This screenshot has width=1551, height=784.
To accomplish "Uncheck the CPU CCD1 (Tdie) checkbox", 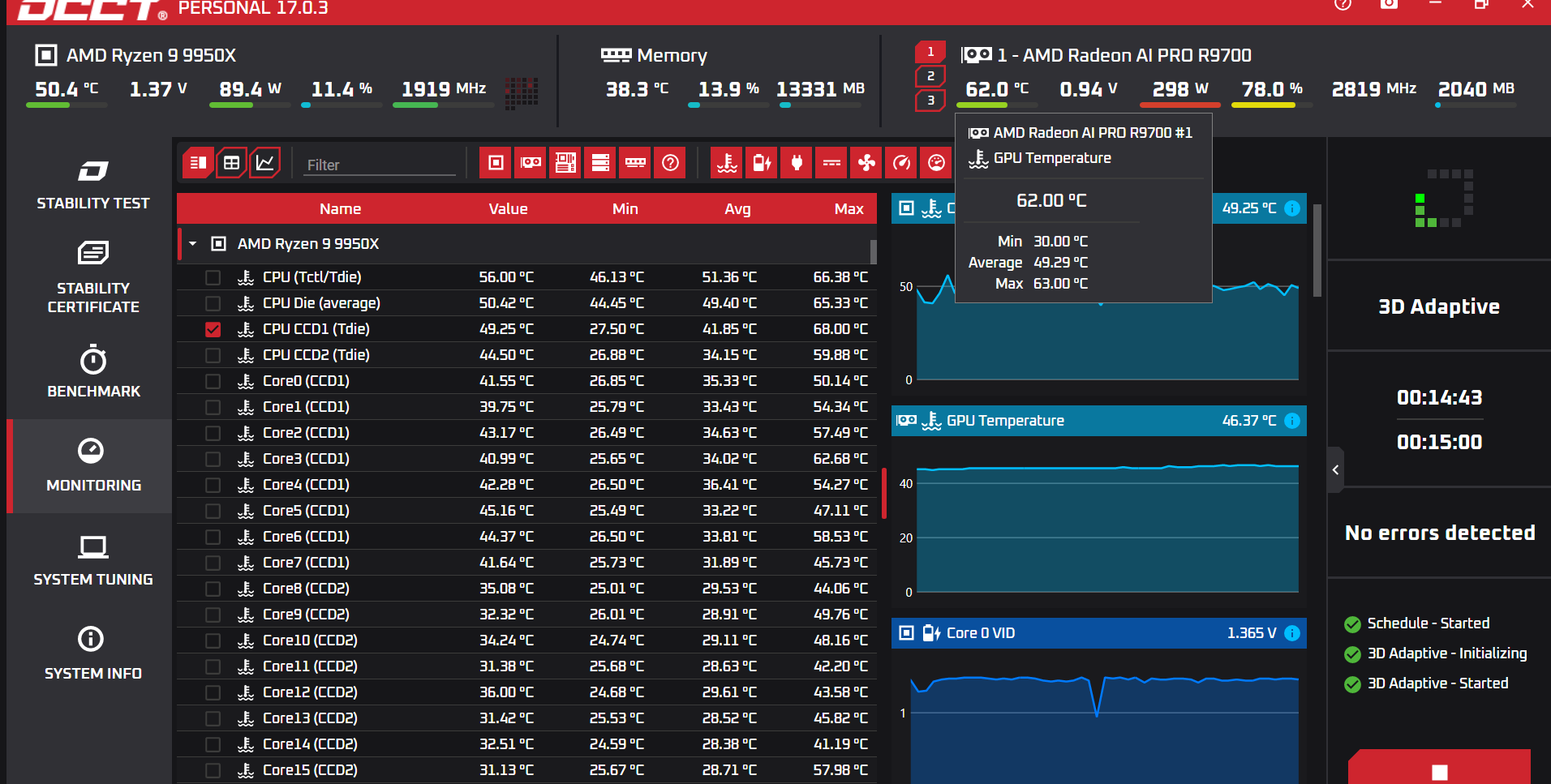I will [x=213, y=329].
